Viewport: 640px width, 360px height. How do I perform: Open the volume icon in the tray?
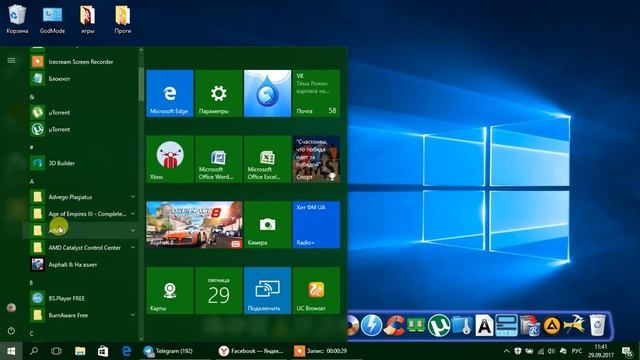pyautogui.click(x=551, y=351)
